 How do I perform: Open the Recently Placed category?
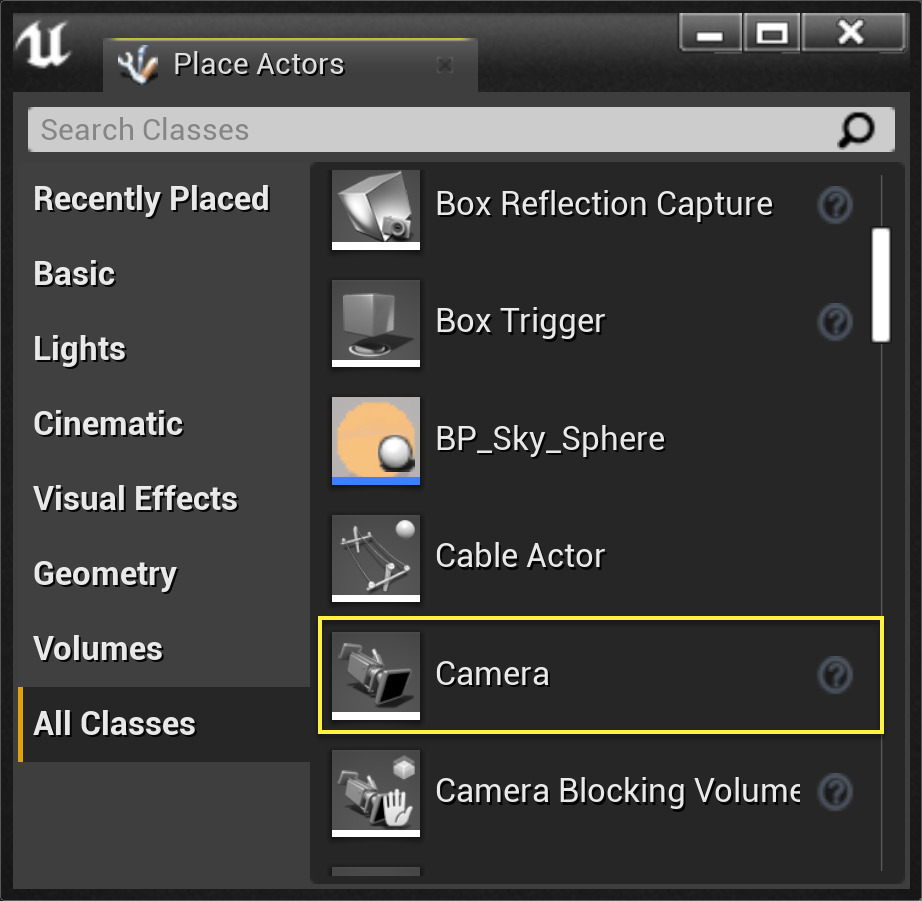[151, 199]
